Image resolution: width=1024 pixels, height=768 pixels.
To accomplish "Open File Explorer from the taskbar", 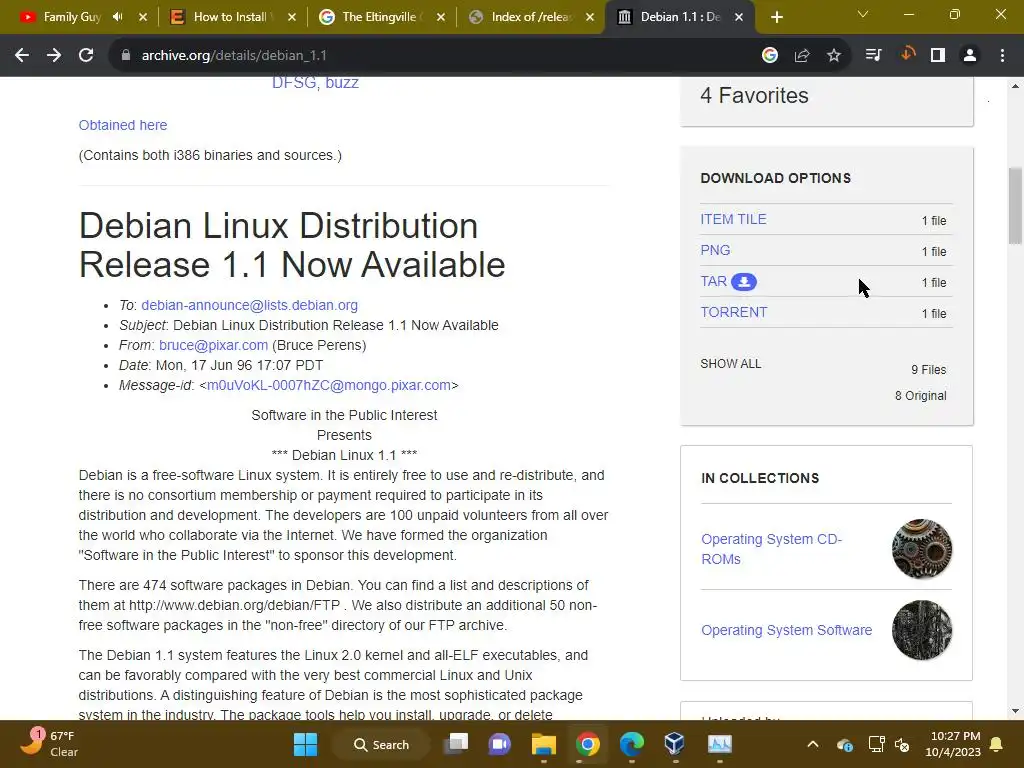I will click(543, 744).
